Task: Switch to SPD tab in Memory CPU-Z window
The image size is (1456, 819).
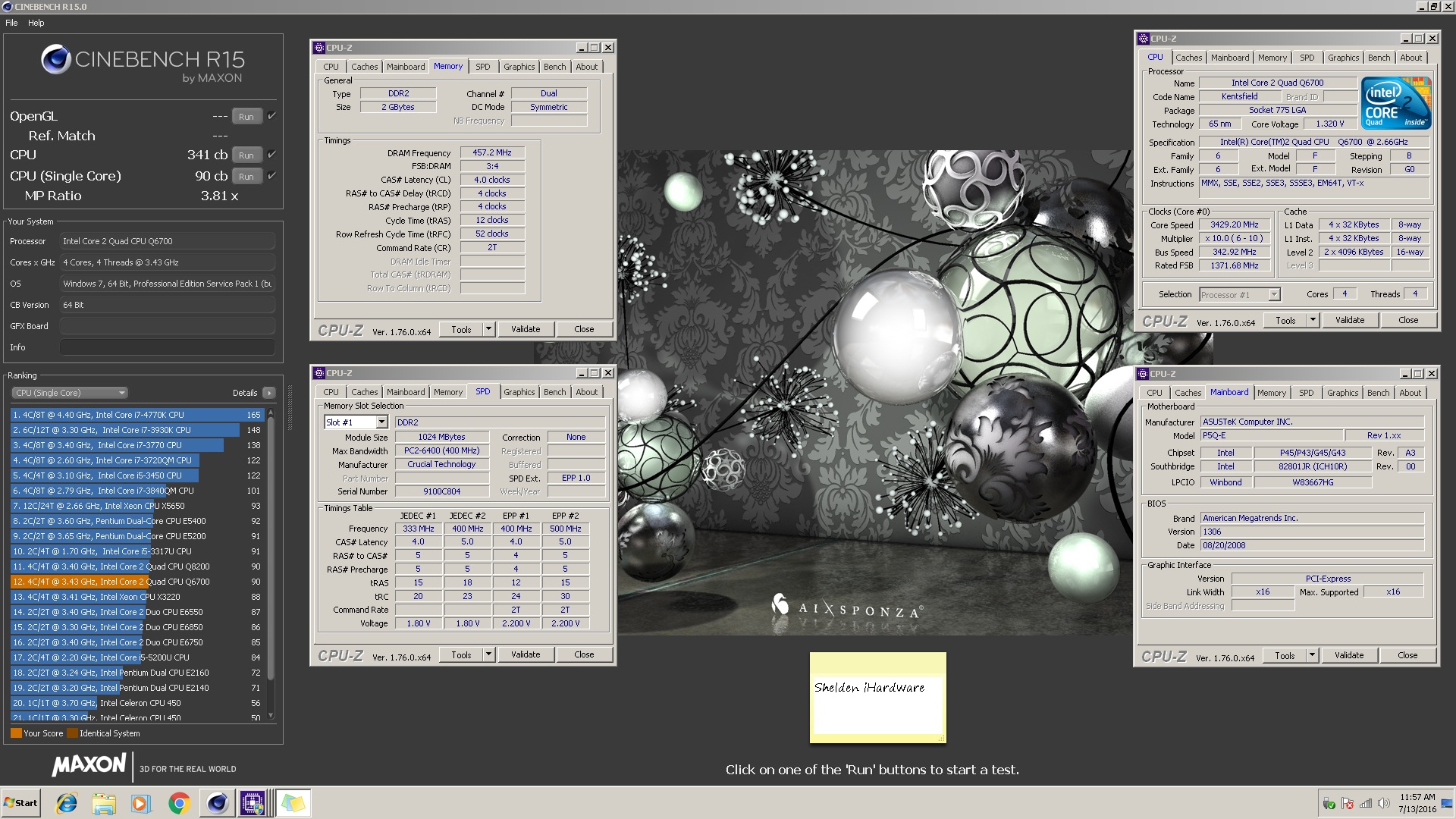Action: pyautogui.click(x=483, y=67)
